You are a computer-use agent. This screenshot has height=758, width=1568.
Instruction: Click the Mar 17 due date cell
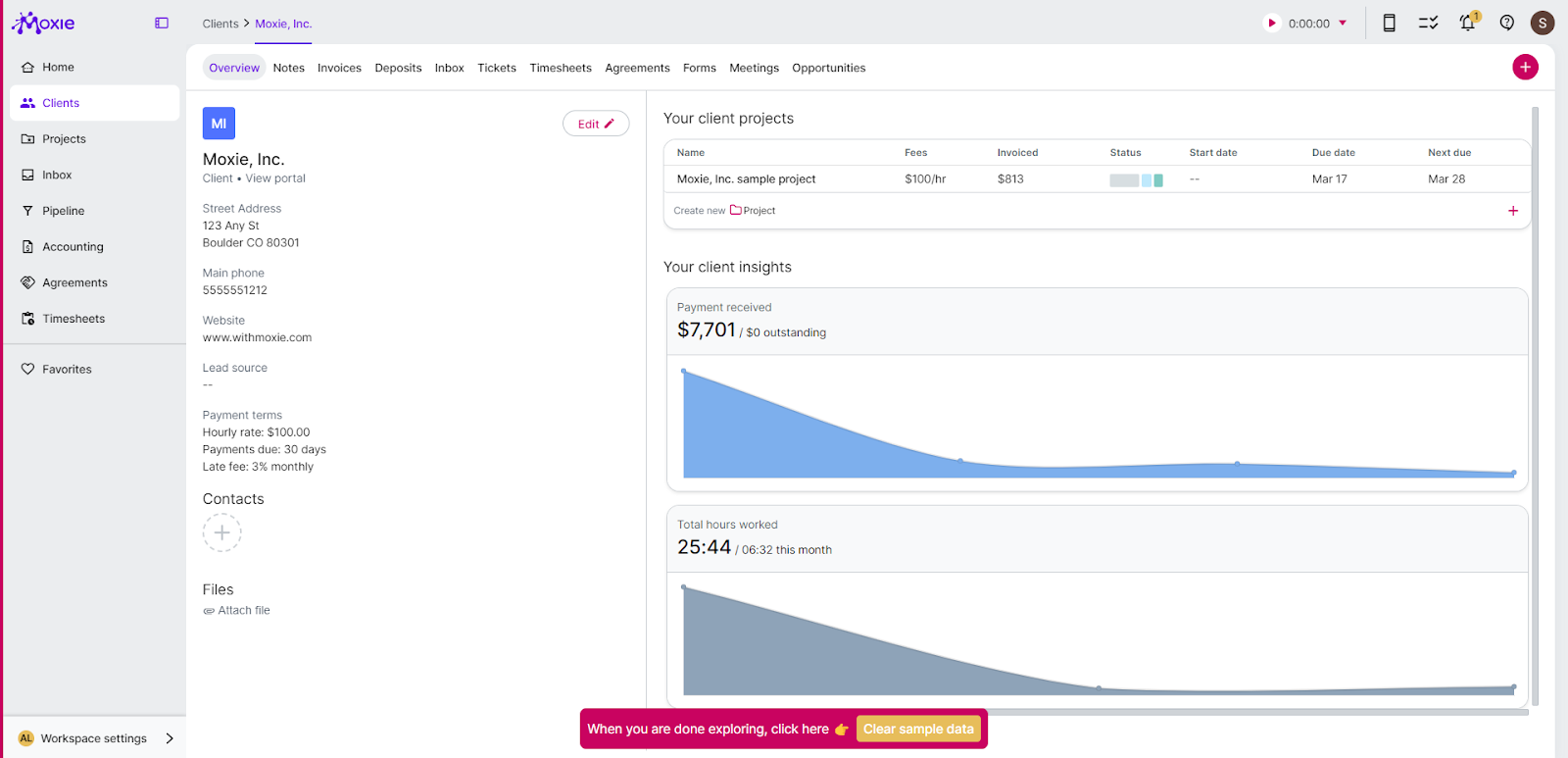tap(1330, 179)
